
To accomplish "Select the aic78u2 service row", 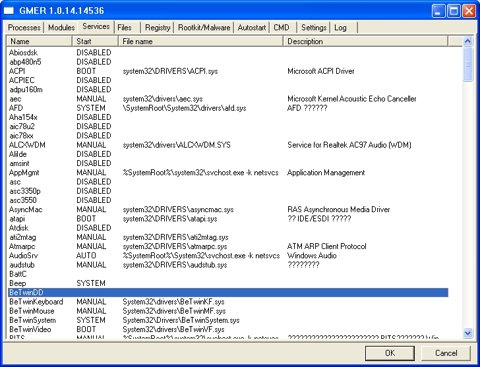I will [228, 126].
